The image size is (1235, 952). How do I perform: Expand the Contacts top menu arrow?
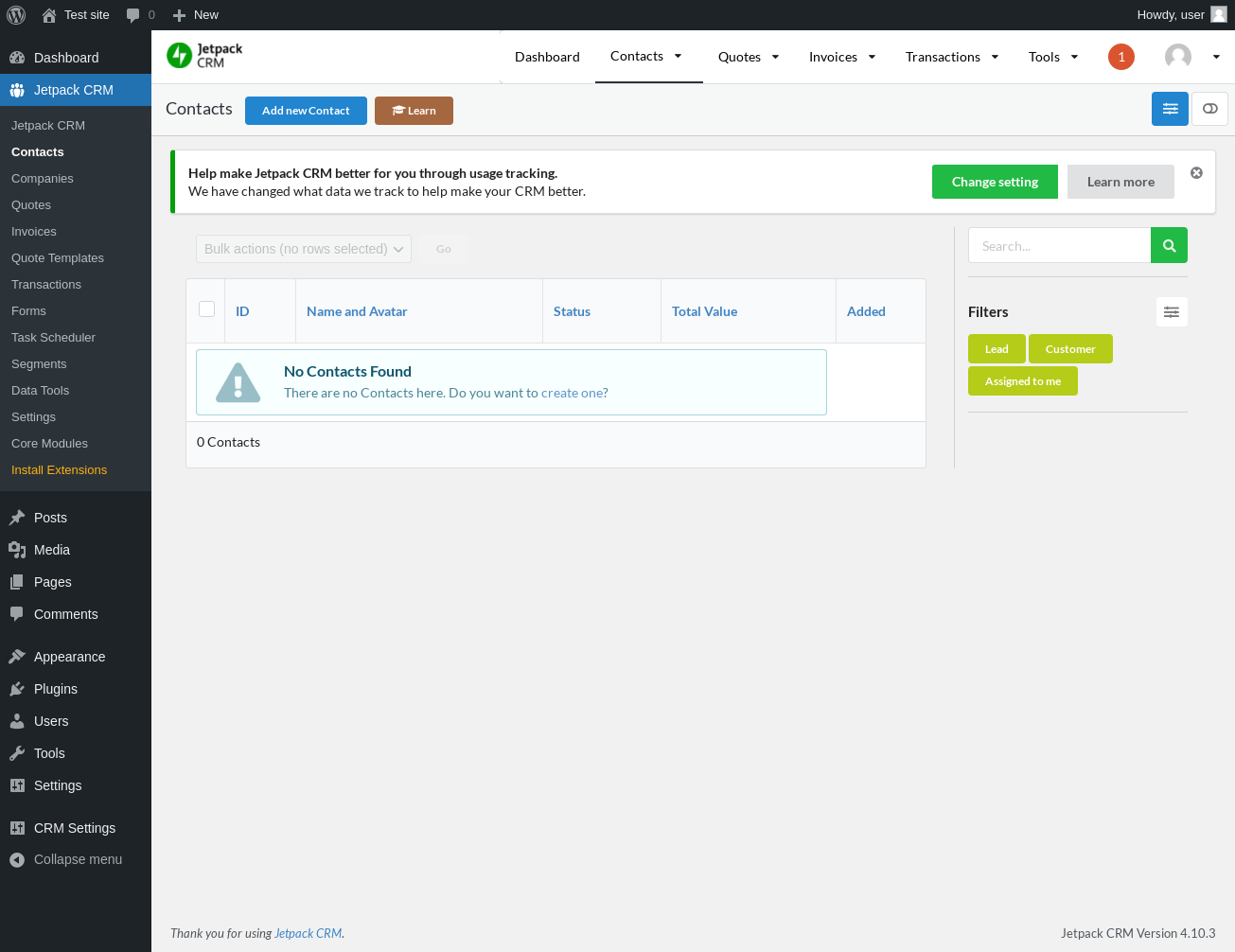[x=678, y=56]
